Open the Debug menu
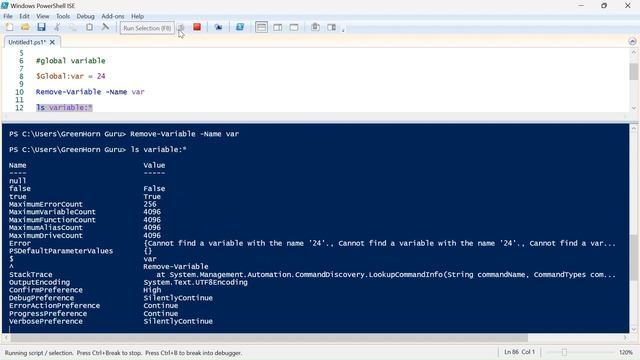Image resolution: width=640 pixels, height=360 pixels. tap(85, 16)
